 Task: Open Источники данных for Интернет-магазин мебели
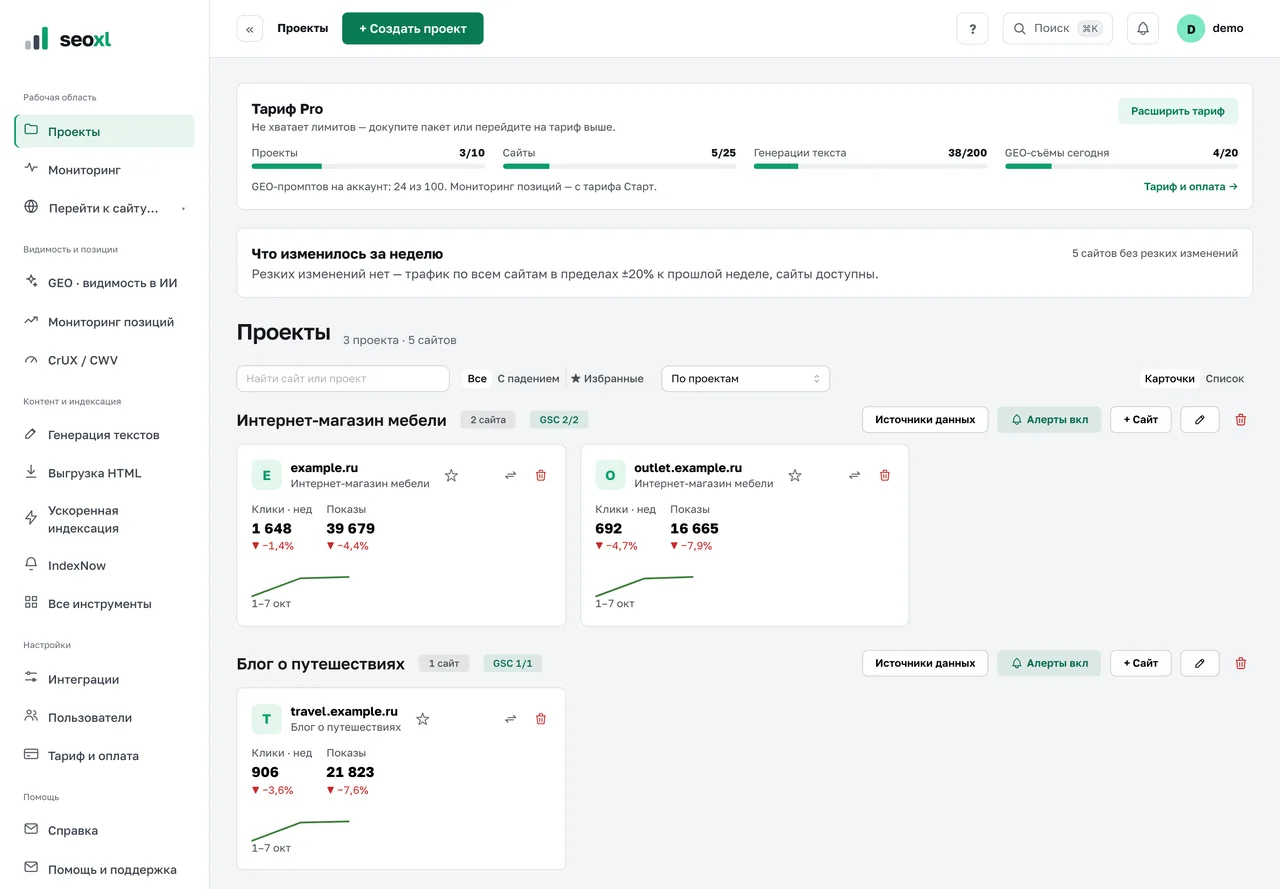pyautogui.click(x=925, y=420)
